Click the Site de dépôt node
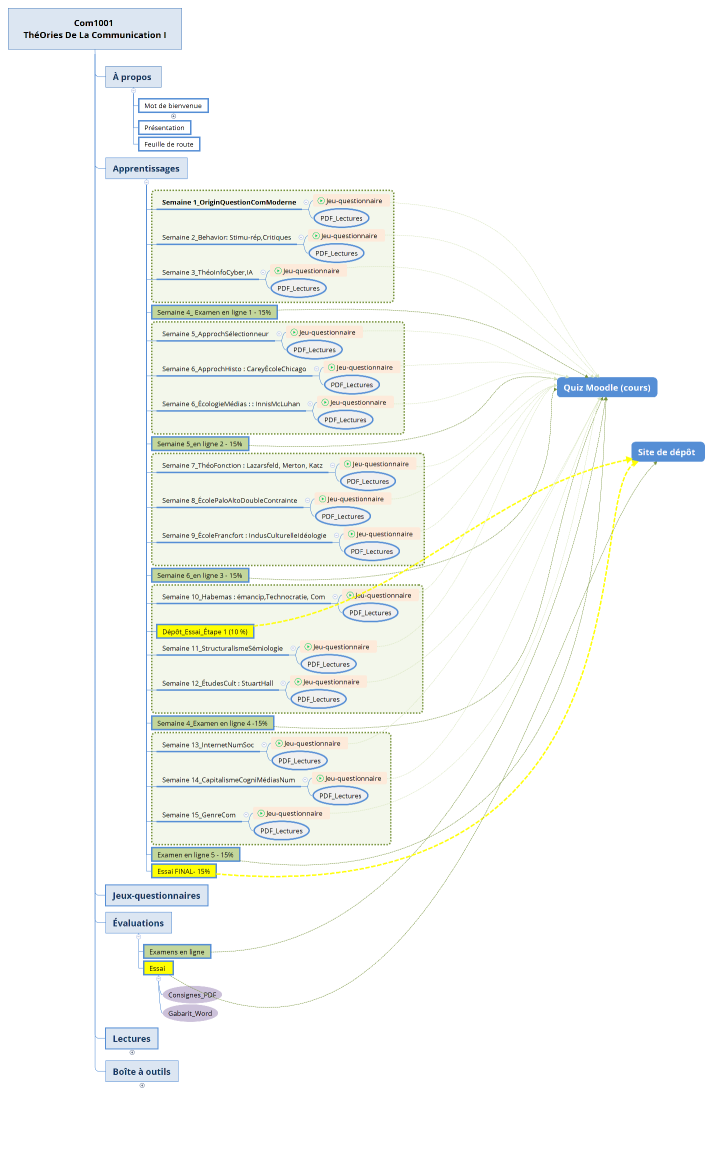Viewport: 713px width, 1162px height. pos(668,452)
